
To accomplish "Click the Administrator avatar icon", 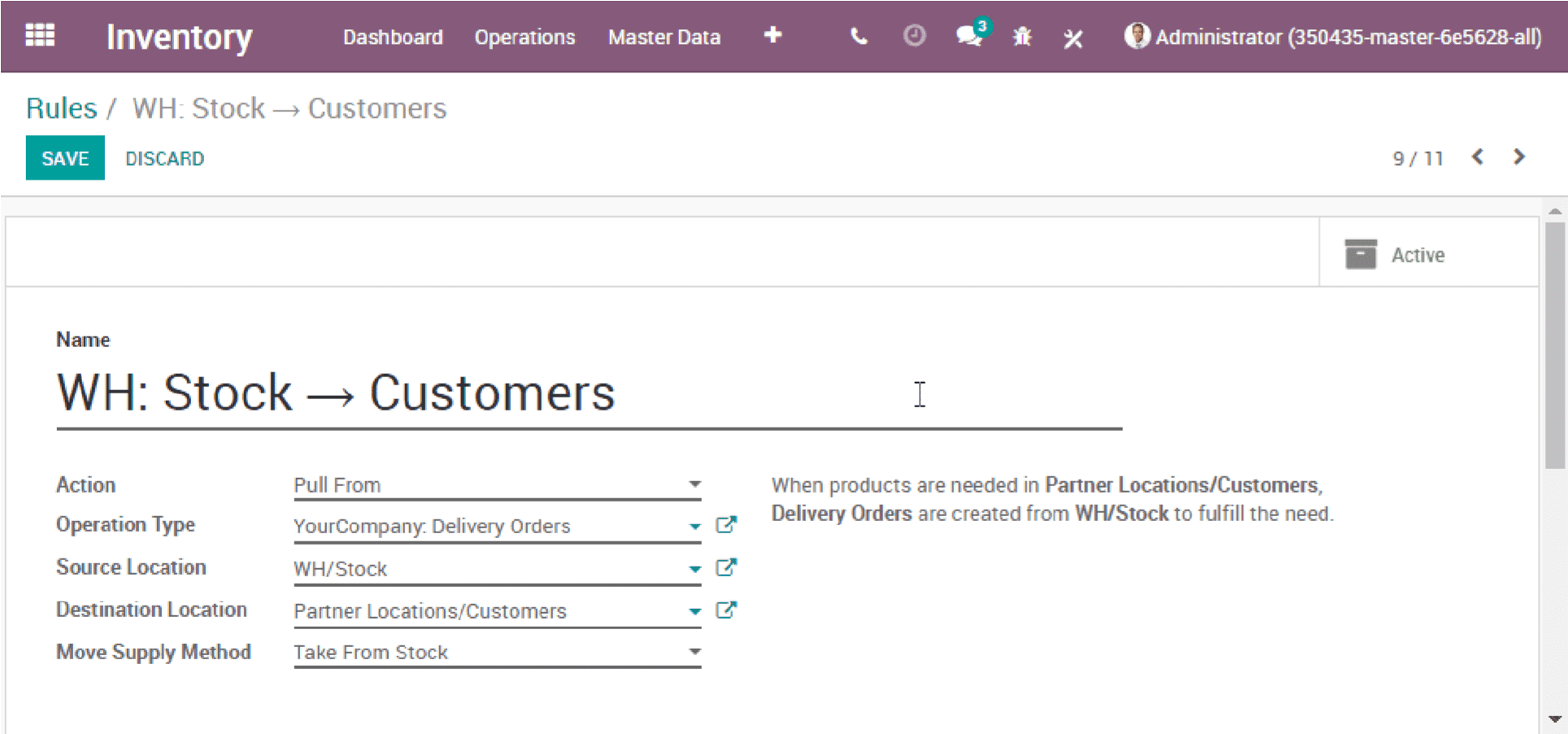I will coord(1137,36).
